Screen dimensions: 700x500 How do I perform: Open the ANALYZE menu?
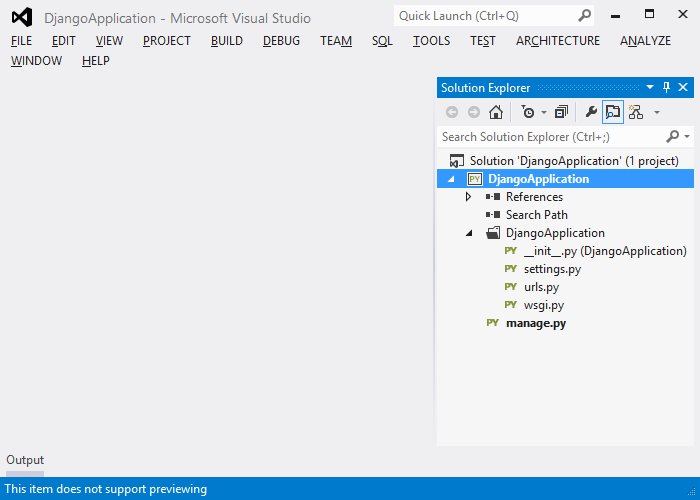pos(645,41)
